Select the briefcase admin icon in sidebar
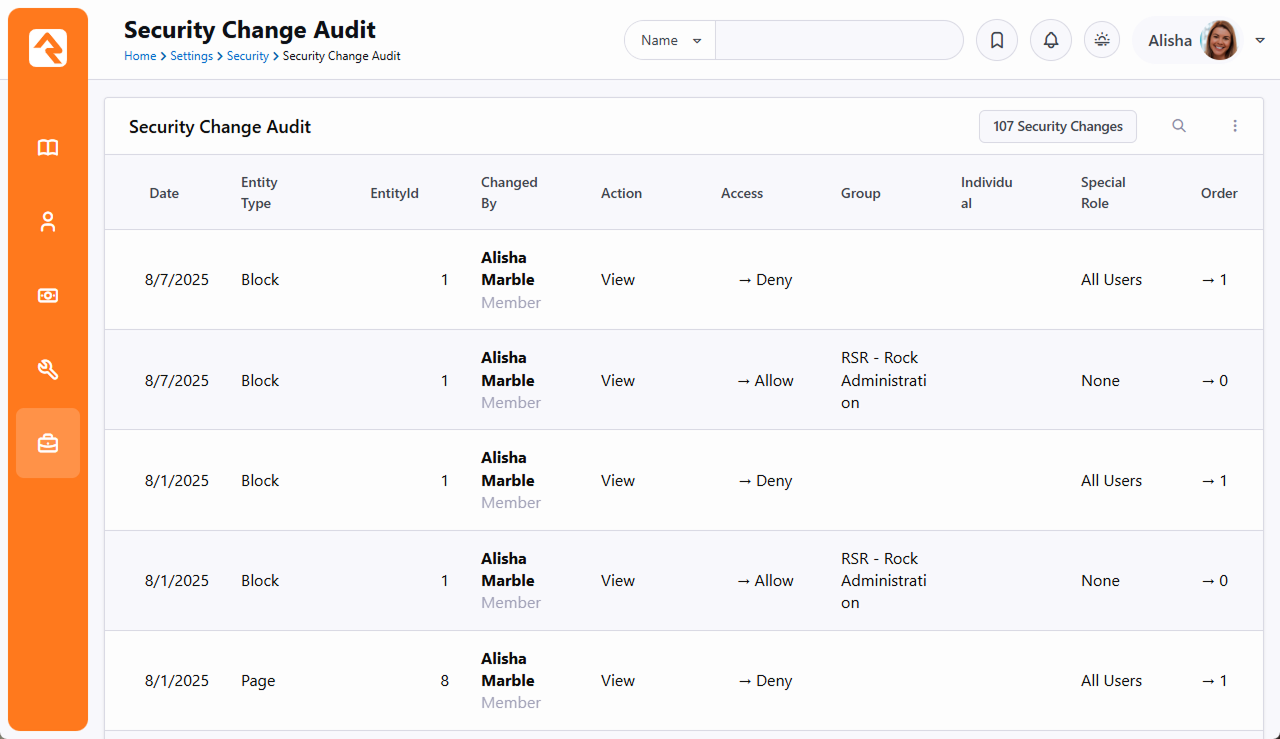Image resolution: width=1280 pixels, height=739 pixels. pos(48,443)
